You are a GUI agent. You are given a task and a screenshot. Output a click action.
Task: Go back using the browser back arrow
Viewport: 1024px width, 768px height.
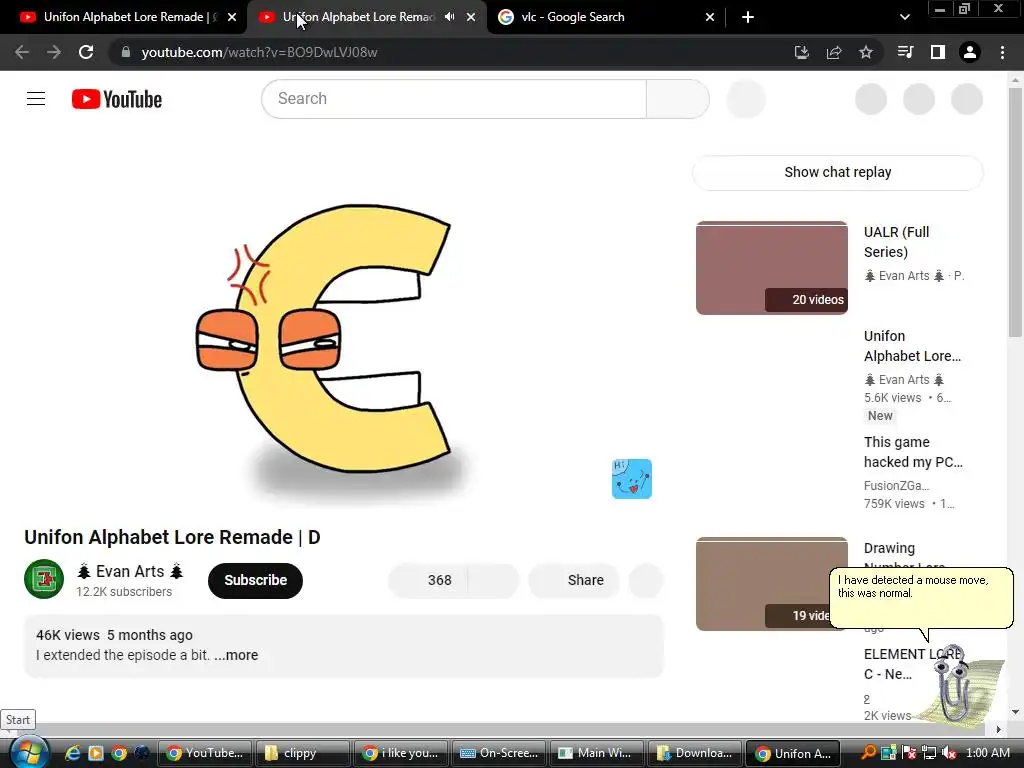(x=22, y=52)
